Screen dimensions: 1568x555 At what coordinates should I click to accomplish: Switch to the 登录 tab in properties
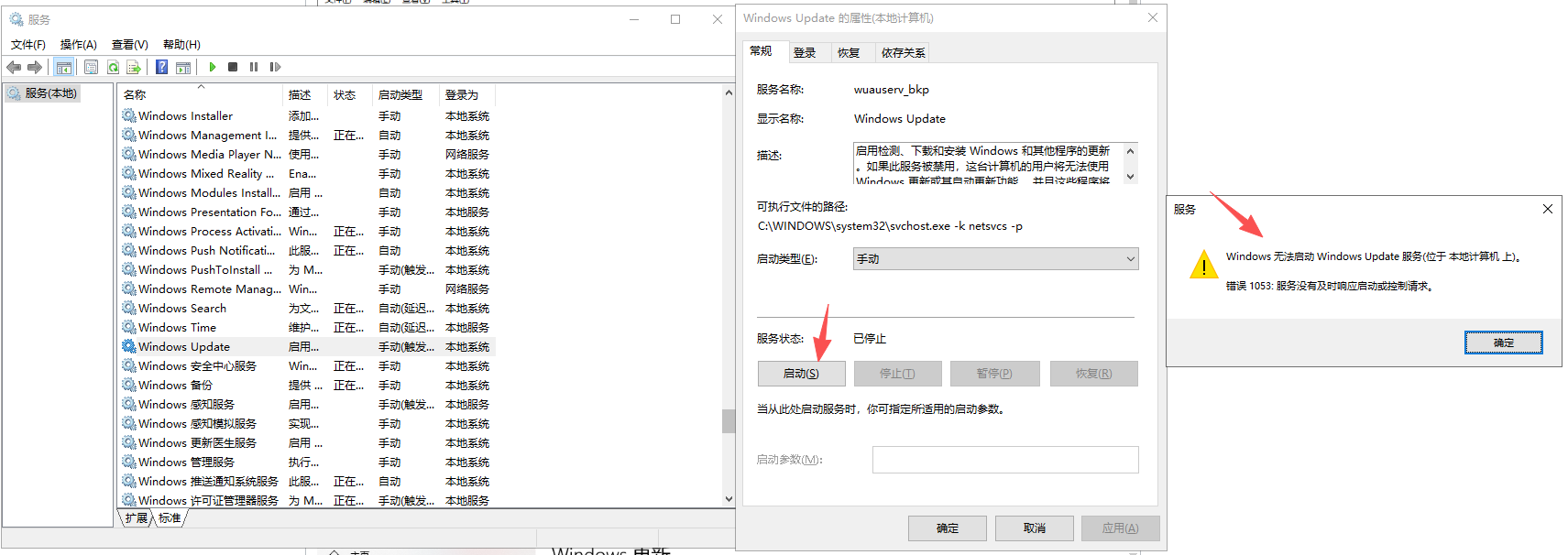[805, 53]
